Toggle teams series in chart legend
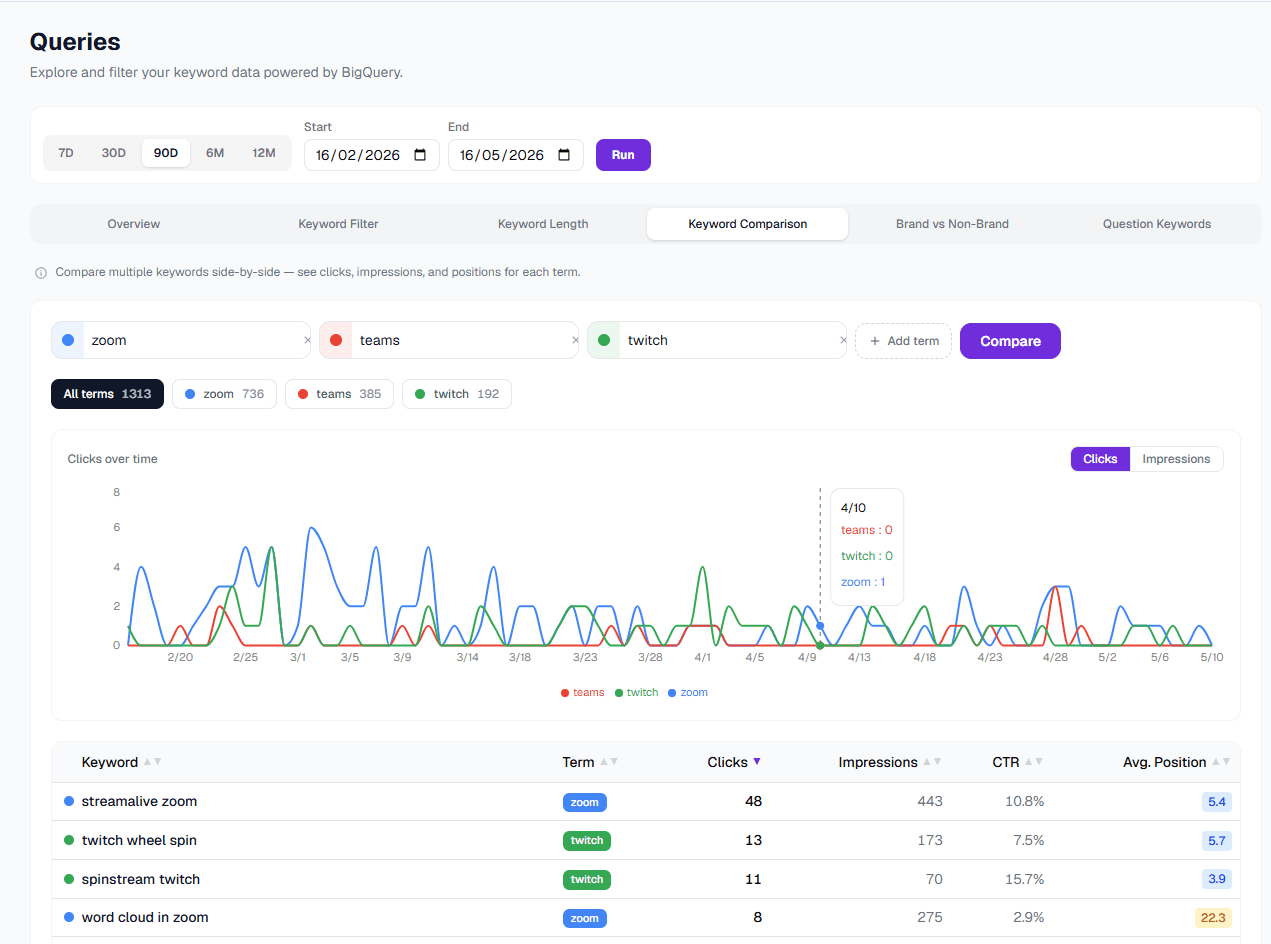1271x944 pixels. click(583, 692)
